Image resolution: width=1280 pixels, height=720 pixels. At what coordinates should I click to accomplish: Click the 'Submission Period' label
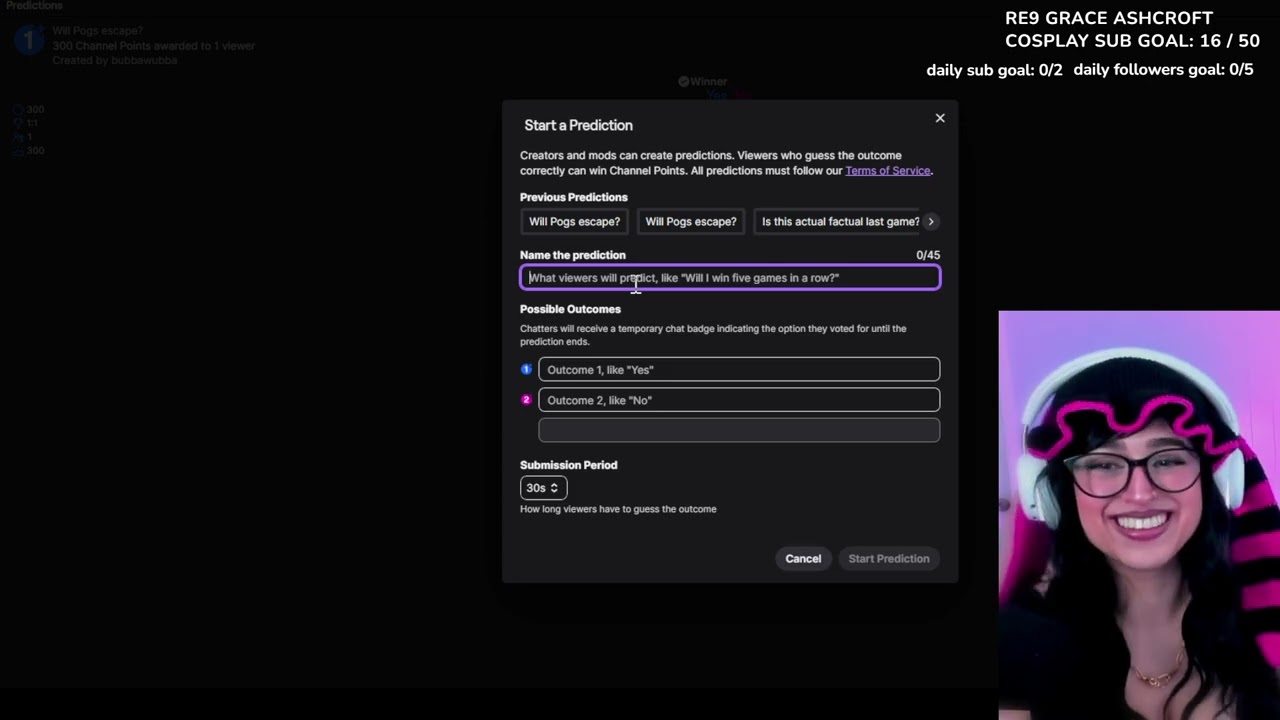tap(568, 465)
